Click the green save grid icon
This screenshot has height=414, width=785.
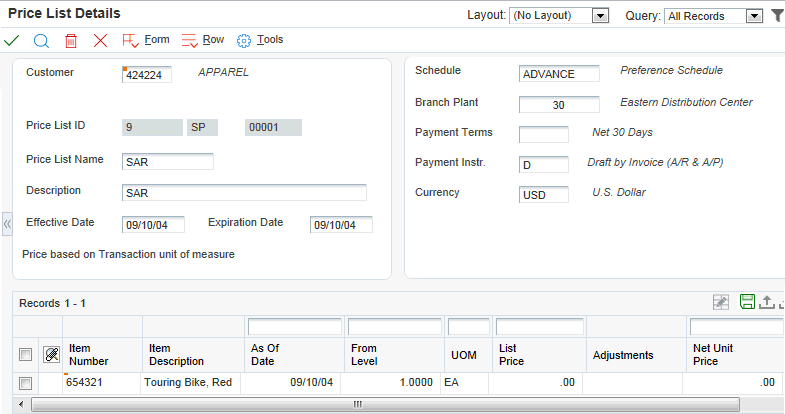pyautogui.click(x=747, y=302)
